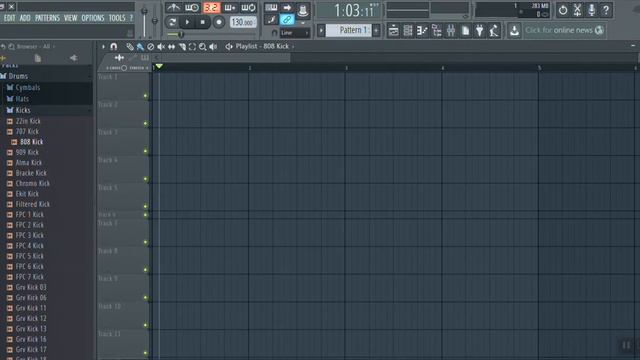640x360 pixels.
Task: Open the project picker page icon
Action: click(465, 31)
